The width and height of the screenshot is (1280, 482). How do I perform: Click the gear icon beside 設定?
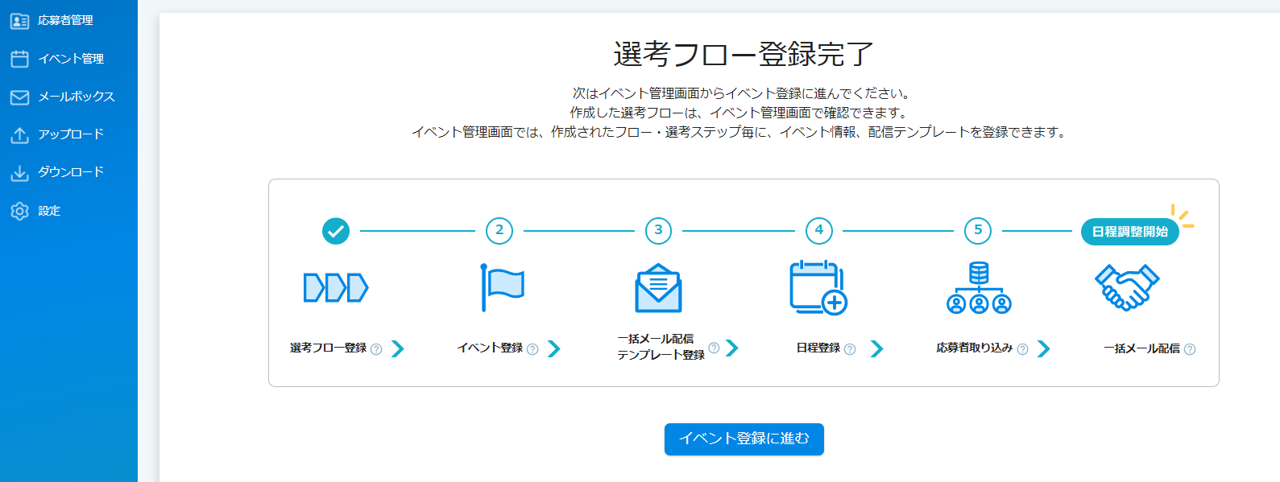(x=19, y=211)
